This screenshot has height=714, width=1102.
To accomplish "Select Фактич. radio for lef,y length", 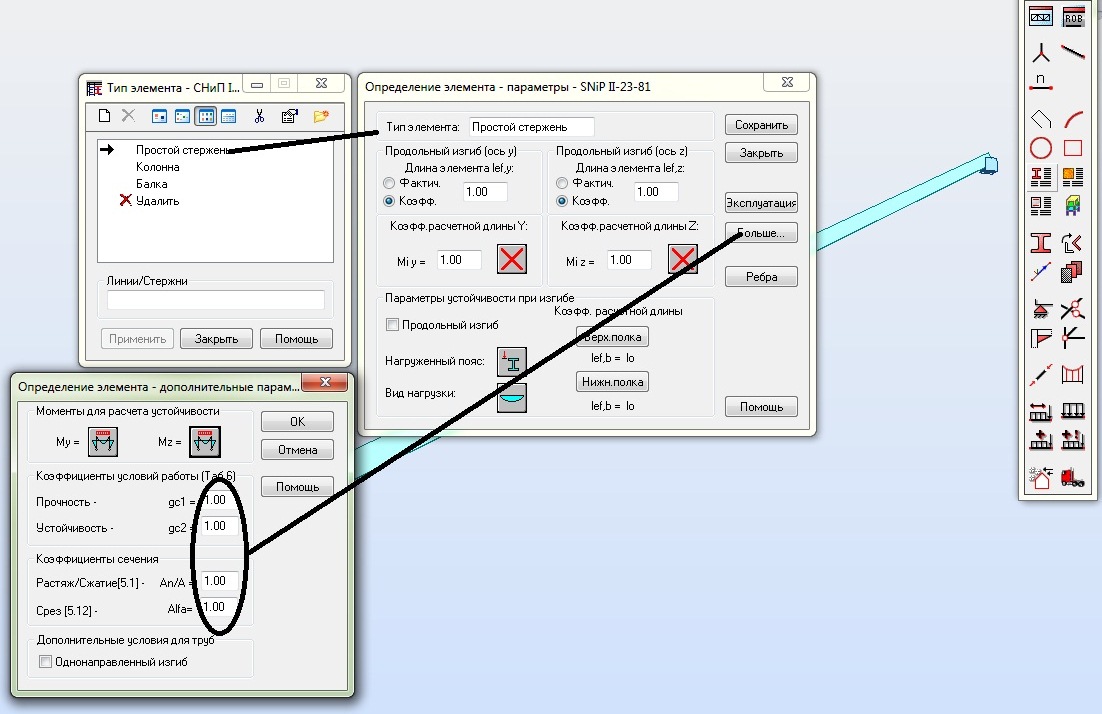I will pos(389,183).
